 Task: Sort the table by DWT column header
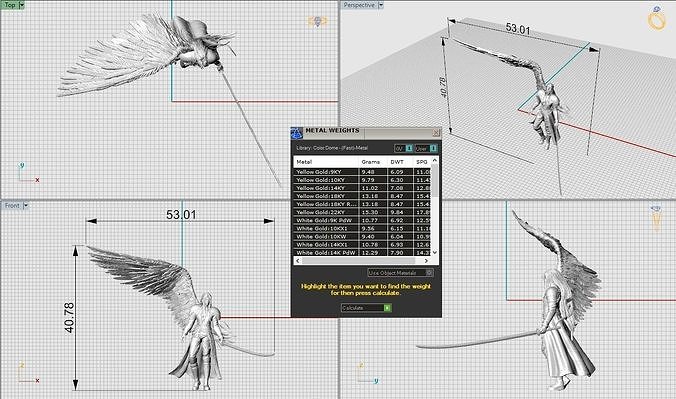coord(400,162)
